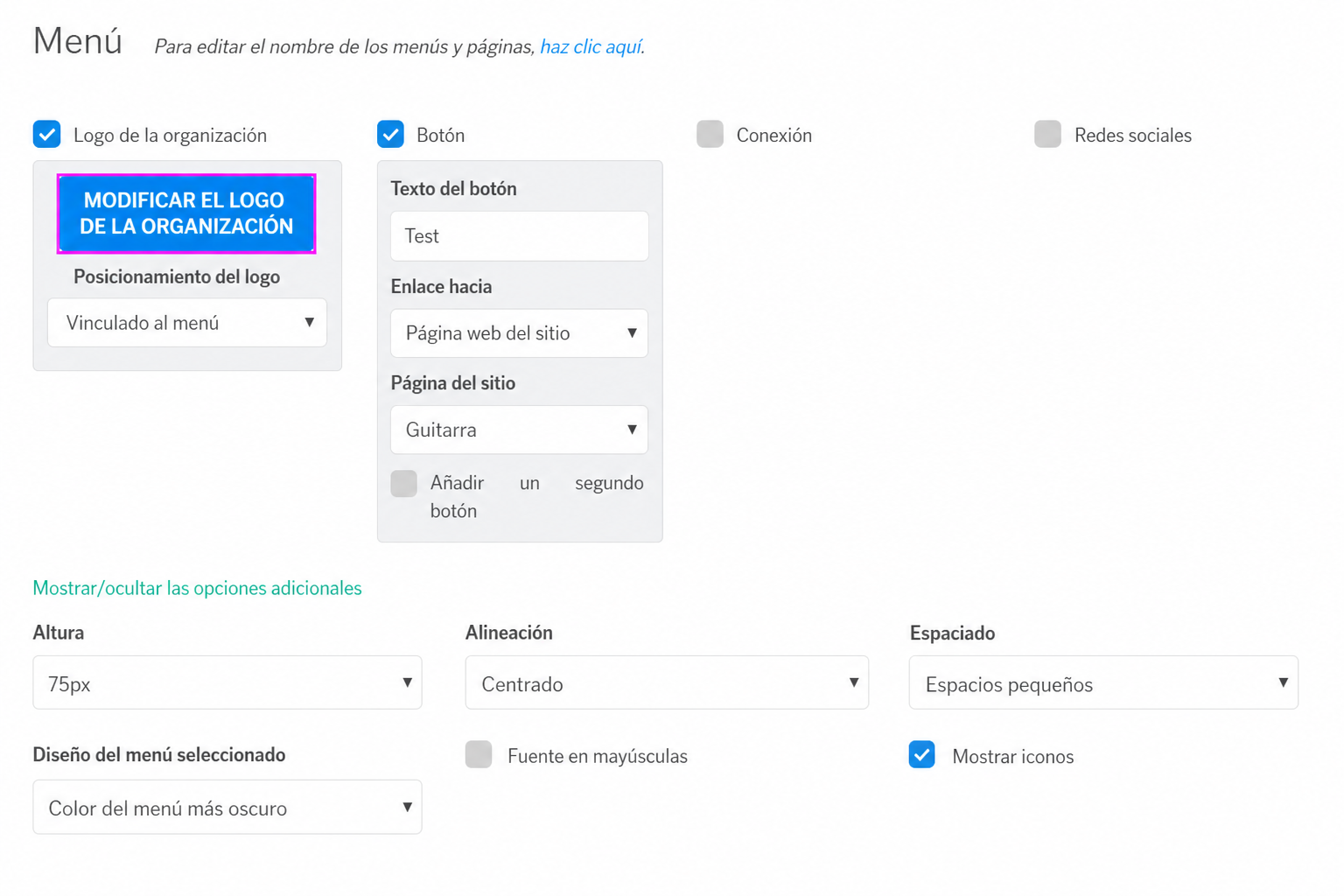Toggle Mostrar/ocultar las opciones adicionales
The image size is (1344, 896).
tap(197, 588)
